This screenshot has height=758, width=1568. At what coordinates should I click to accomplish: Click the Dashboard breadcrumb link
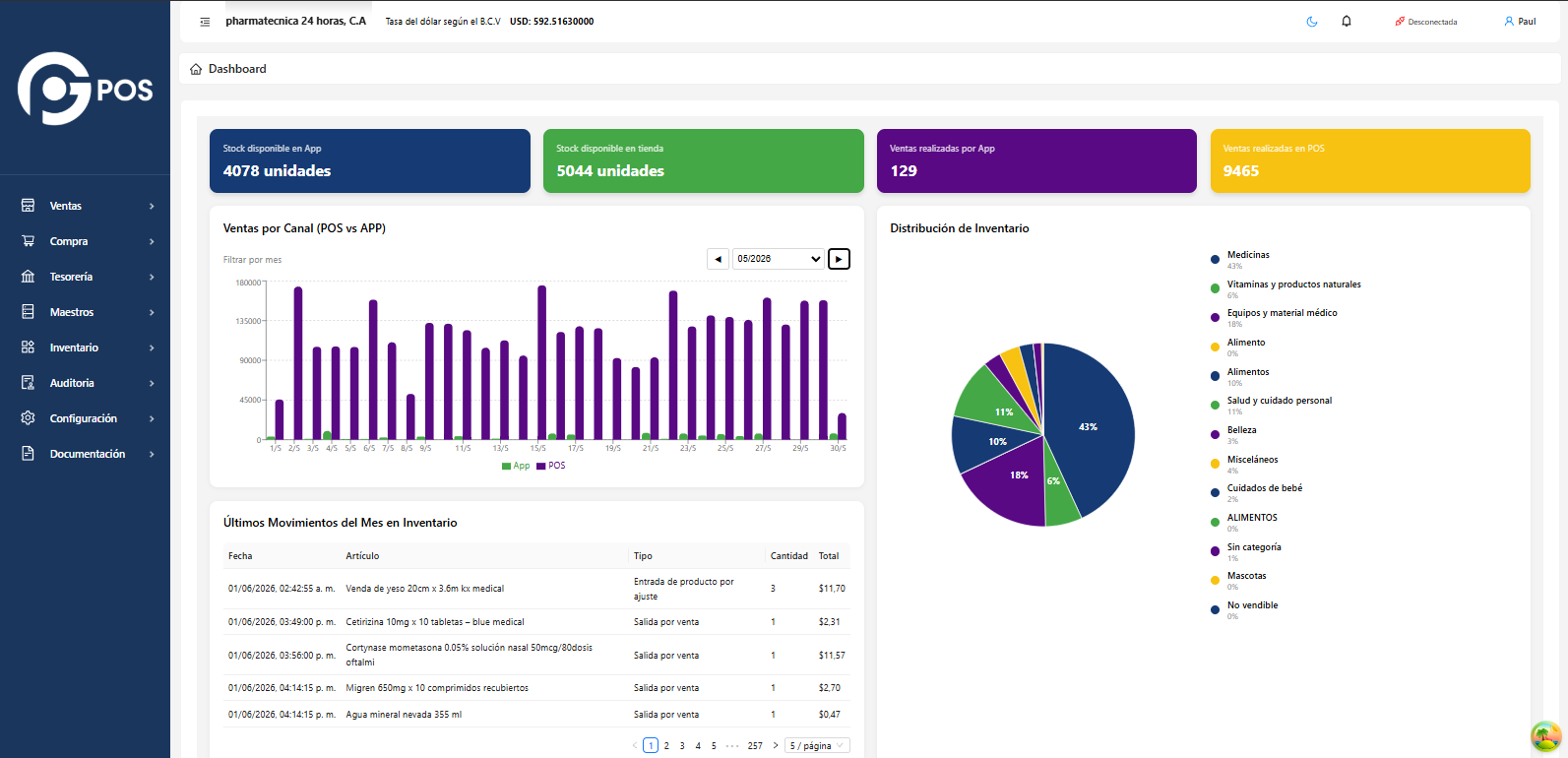pos(237,69)
